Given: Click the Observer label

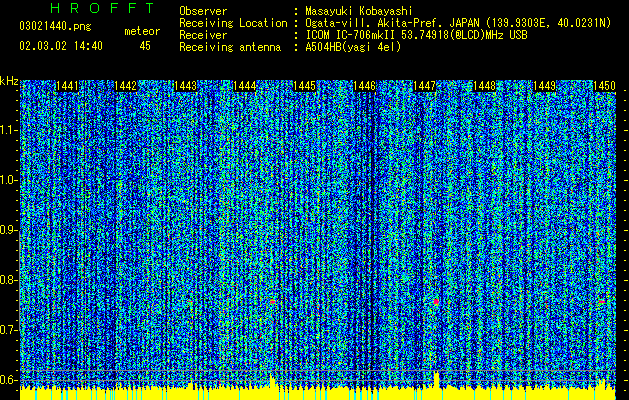Looking at the screenshot, I should click(203, 12).
